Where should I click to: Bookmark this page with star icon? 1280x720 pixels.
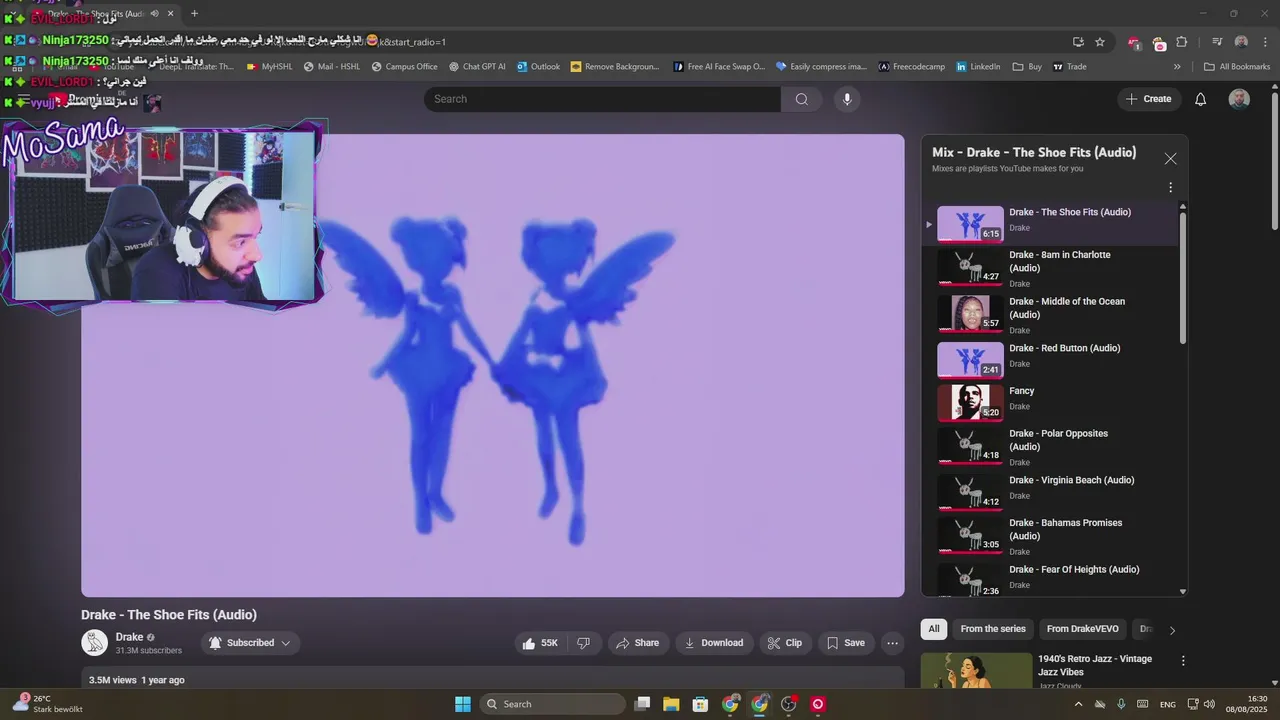point(1100,42)
